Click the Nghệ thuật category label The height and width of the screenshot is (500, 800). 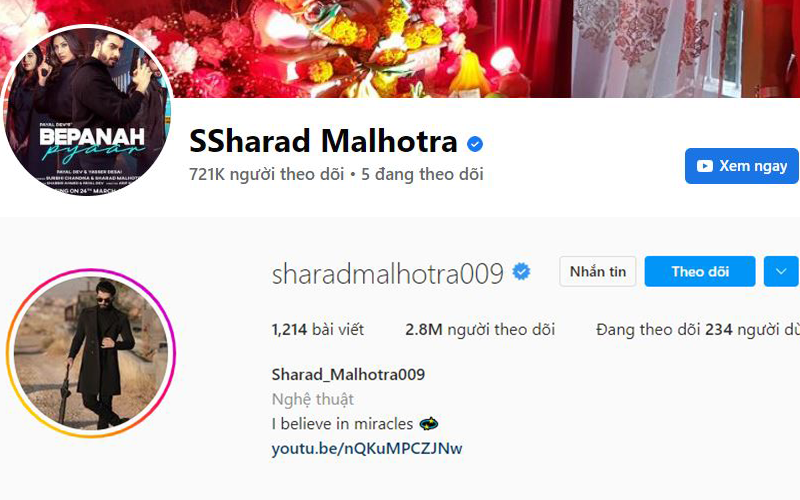pos(313,399)
